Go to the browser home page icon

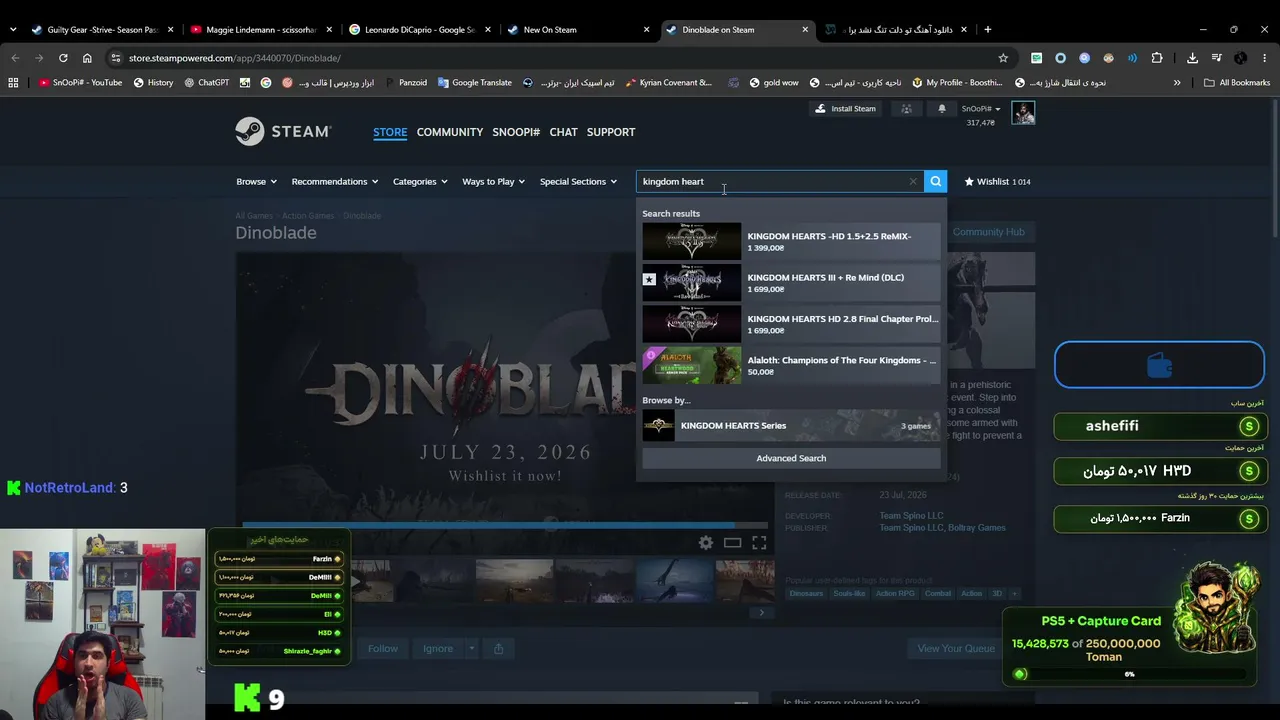click(87, 58)
